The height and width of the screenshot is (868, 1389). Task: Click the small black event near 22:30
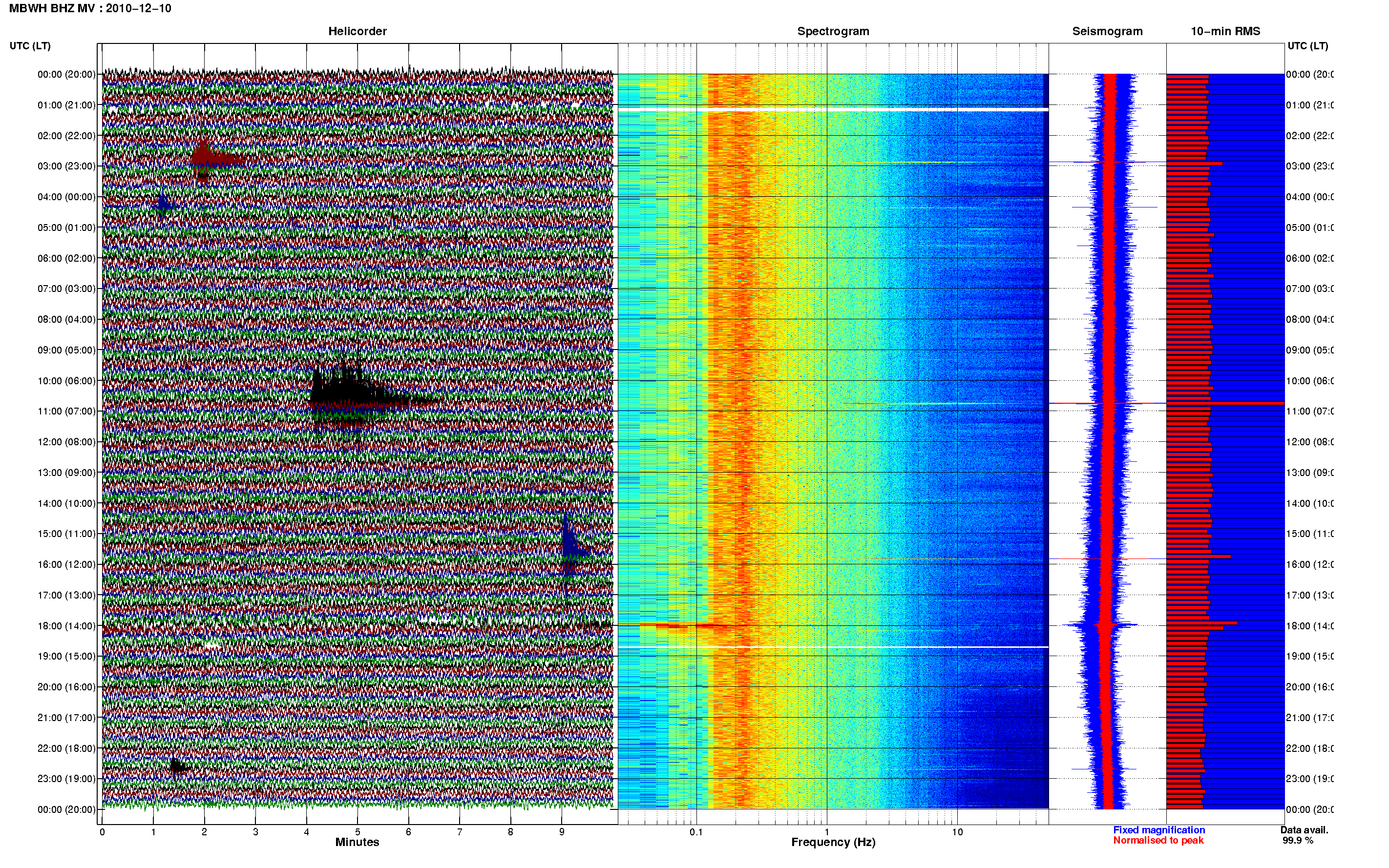[179, 766]
